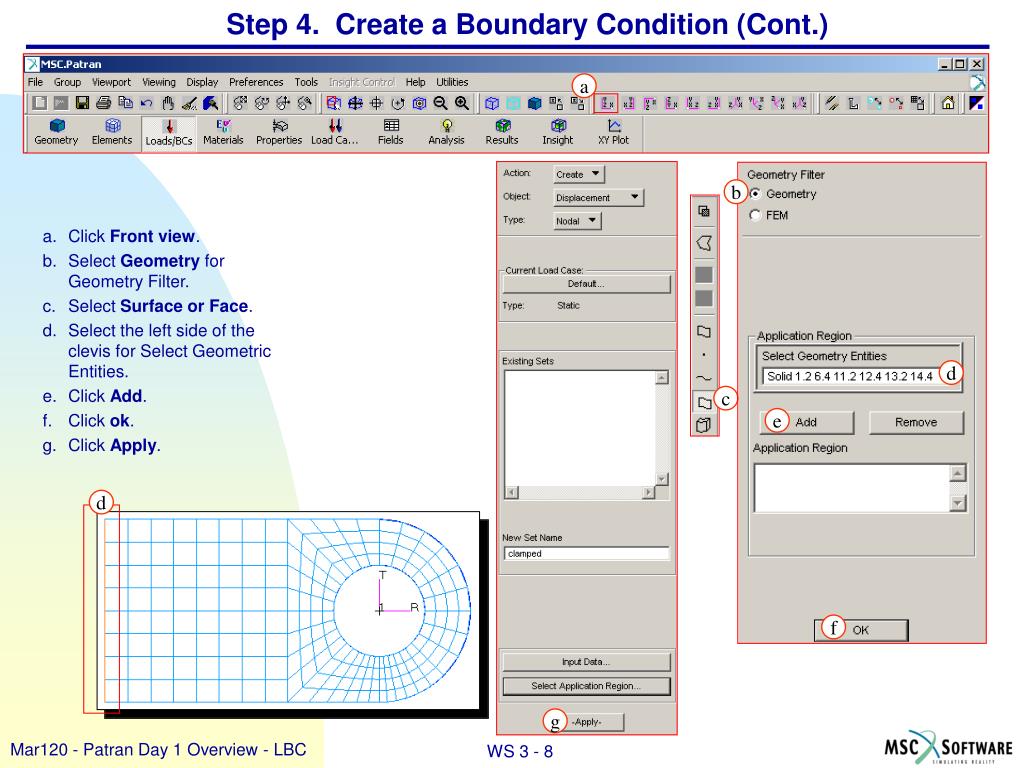This screenshot has width=1024, height=768.
Task: Click the Default... load case button
Action: click(586, 284)
